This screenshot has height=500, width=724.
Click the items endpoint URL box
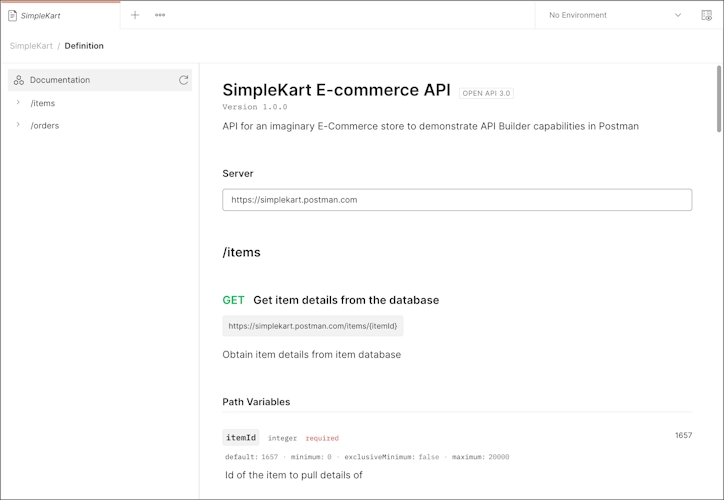313,326
